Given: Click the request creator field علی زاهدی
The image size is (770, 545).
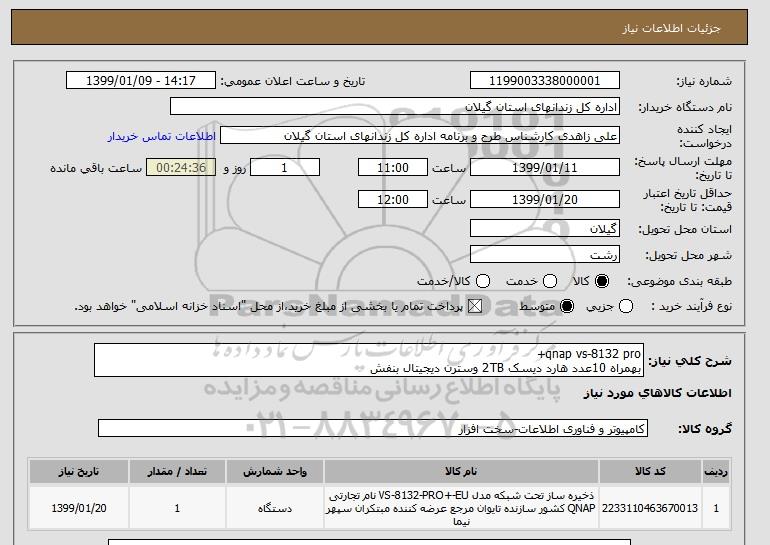Looking at the screenshot, I should pyautogui.click(x=420, y=136).
